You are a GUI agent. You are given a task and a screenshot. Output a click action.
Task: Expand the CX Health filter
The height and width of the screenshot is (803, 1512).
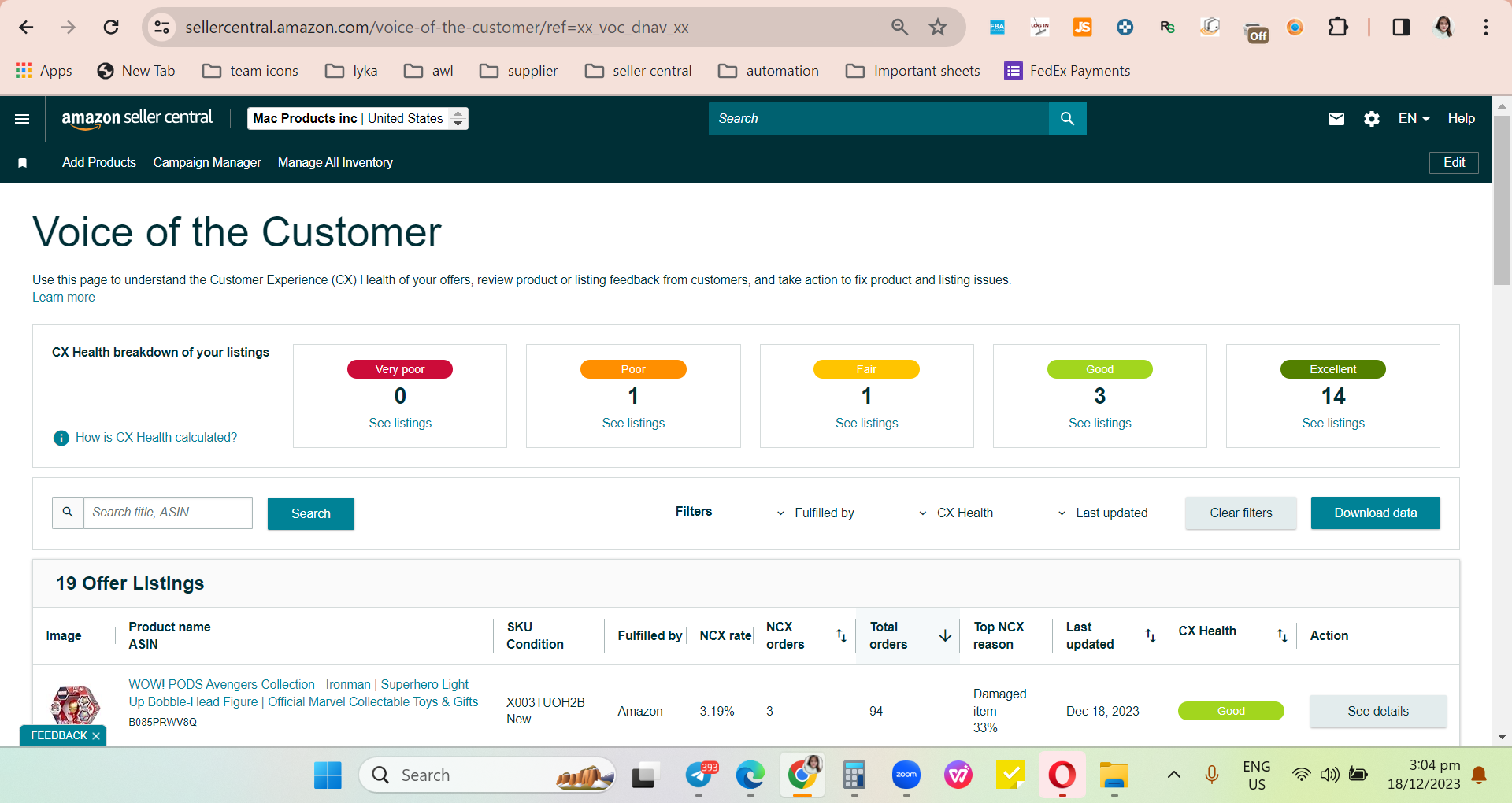pyautogui.click(x=955, y=513)
